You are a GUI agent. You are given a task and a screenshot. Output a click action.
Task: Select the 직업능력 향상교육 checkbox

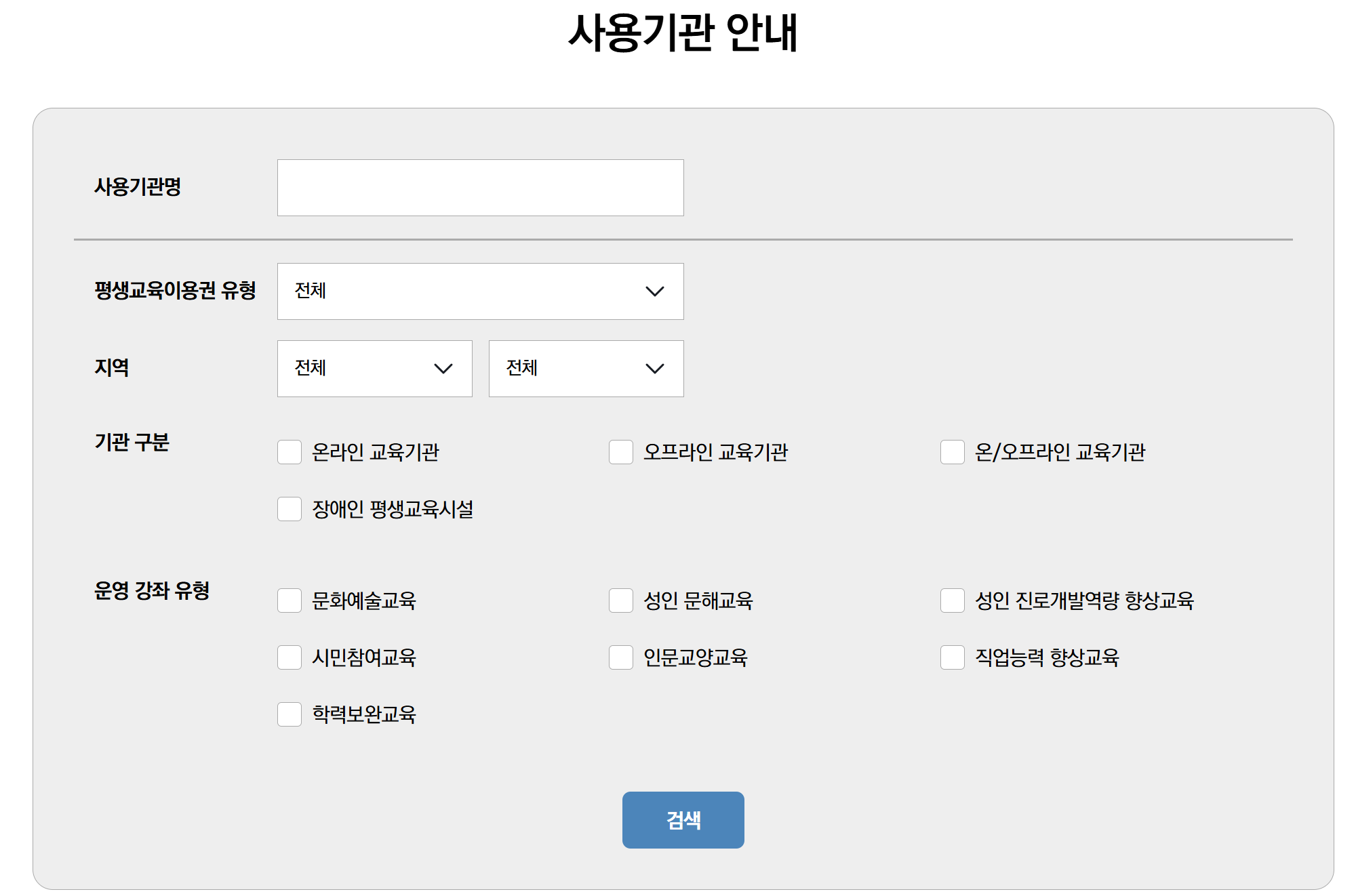(x=953, y=657)
